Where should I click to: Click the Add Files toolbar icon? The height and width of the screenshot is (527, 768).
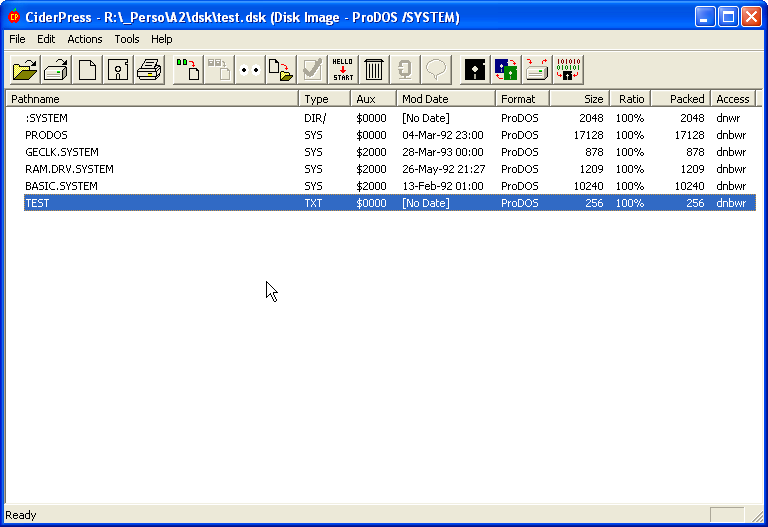pos(188,70)
